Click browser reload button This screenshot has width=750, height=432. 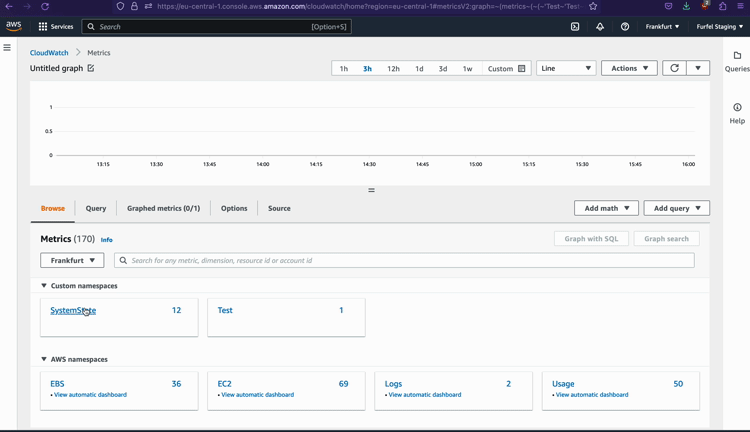coord(45,6)
